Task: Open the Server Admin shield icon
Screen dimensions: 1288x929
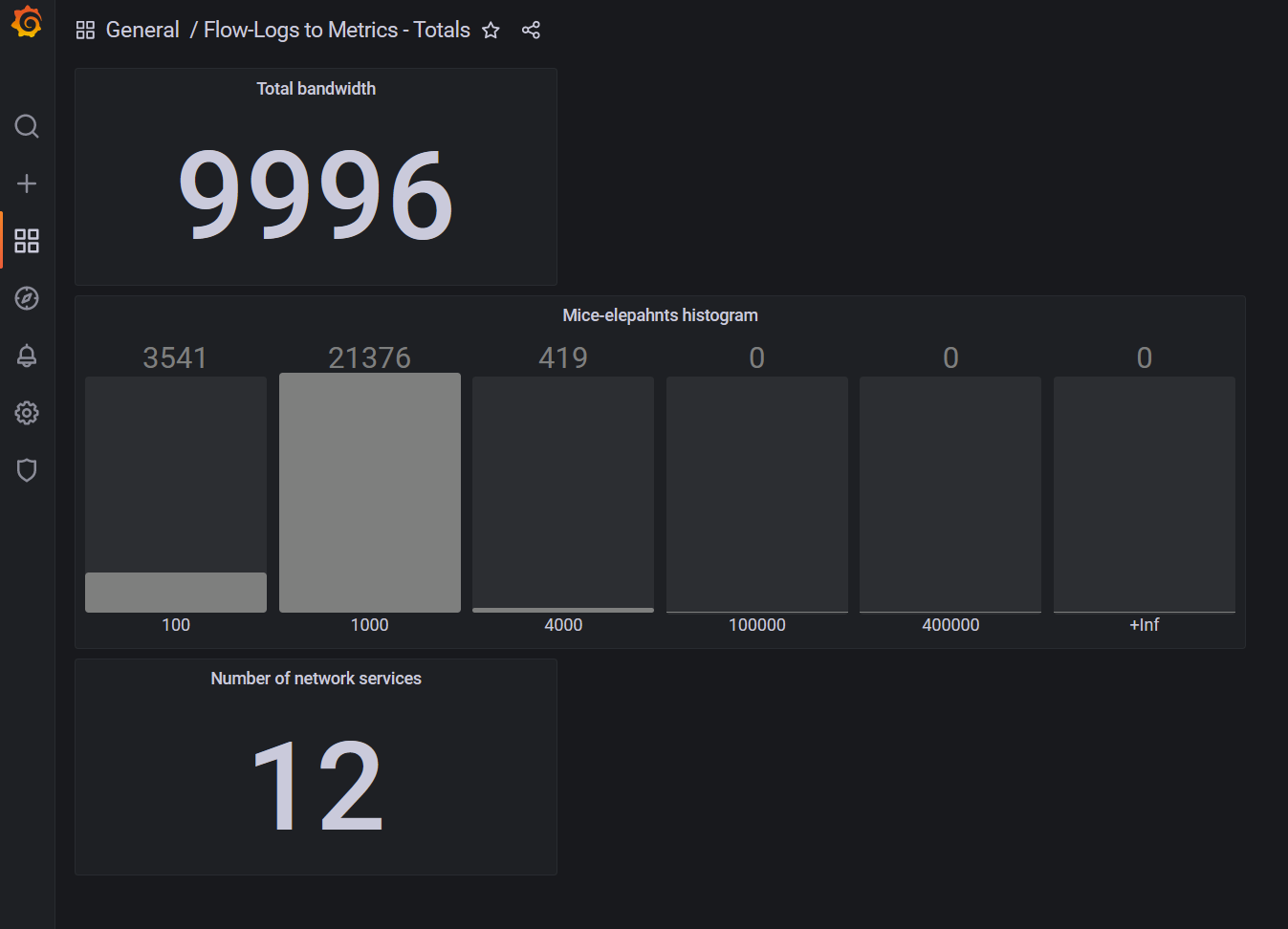Action: pos(27,470)
